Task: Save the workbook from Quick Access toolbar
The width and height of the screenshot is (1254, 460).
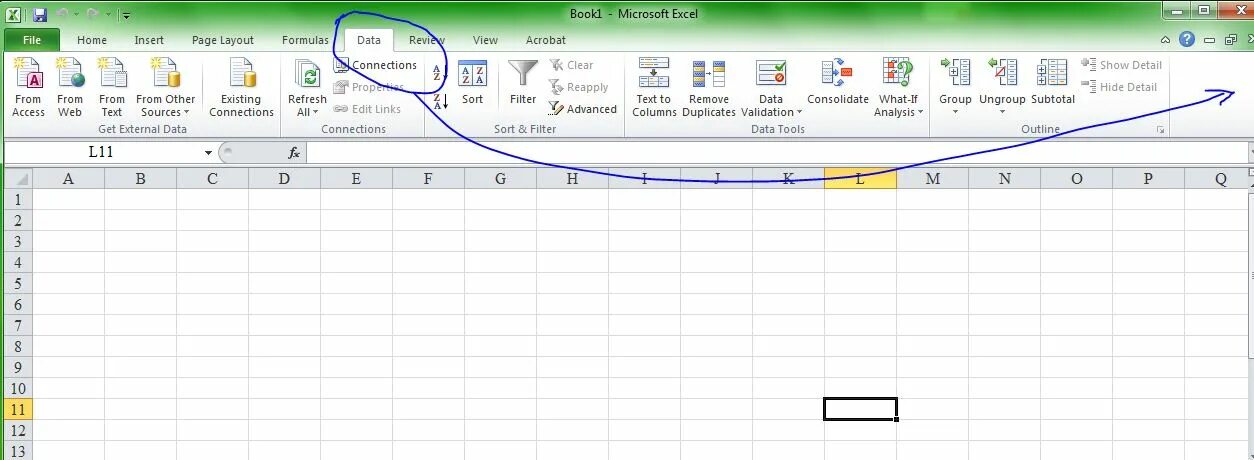Action: [x=40, y=14]
